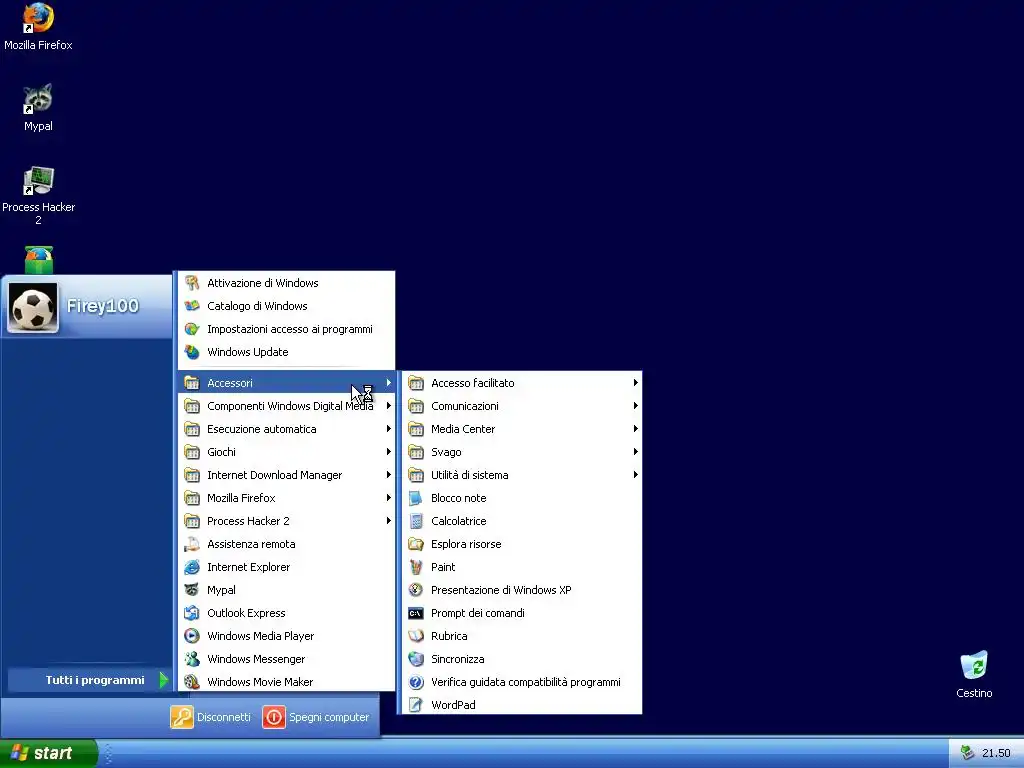
Task: Launch the Mypal raccoon desktop icon
Action: (38, 108)
